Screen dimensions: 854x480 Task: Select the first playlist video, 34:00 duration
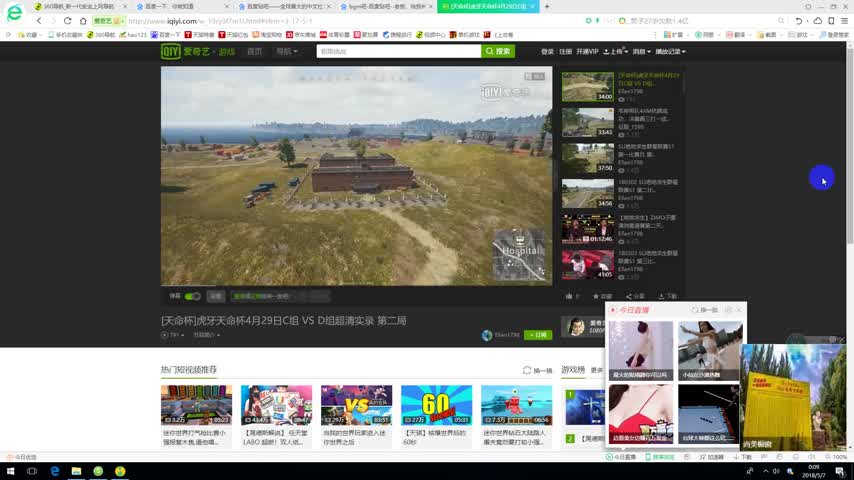coord(588,87)
